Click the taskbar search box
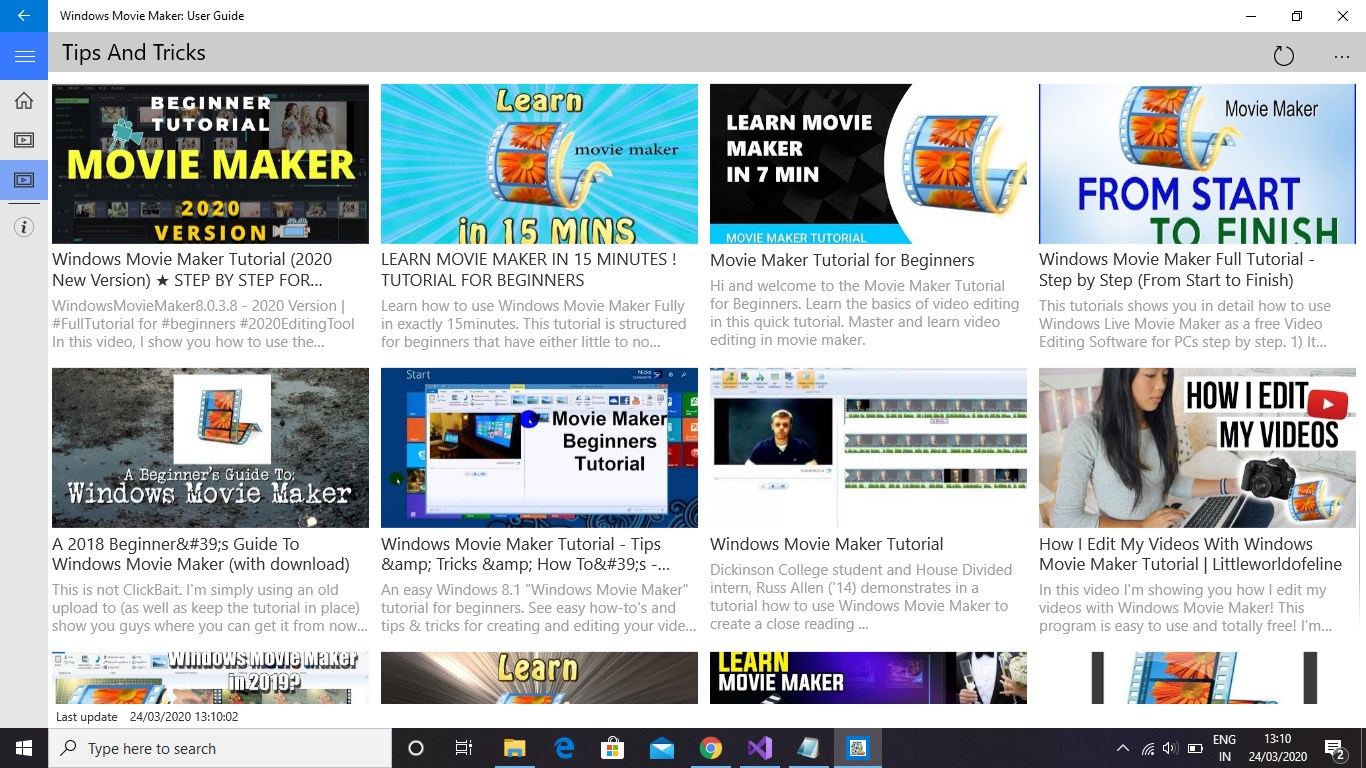Screen dimensions: 1366x768 pyautogui.click(x=220, y=748)
